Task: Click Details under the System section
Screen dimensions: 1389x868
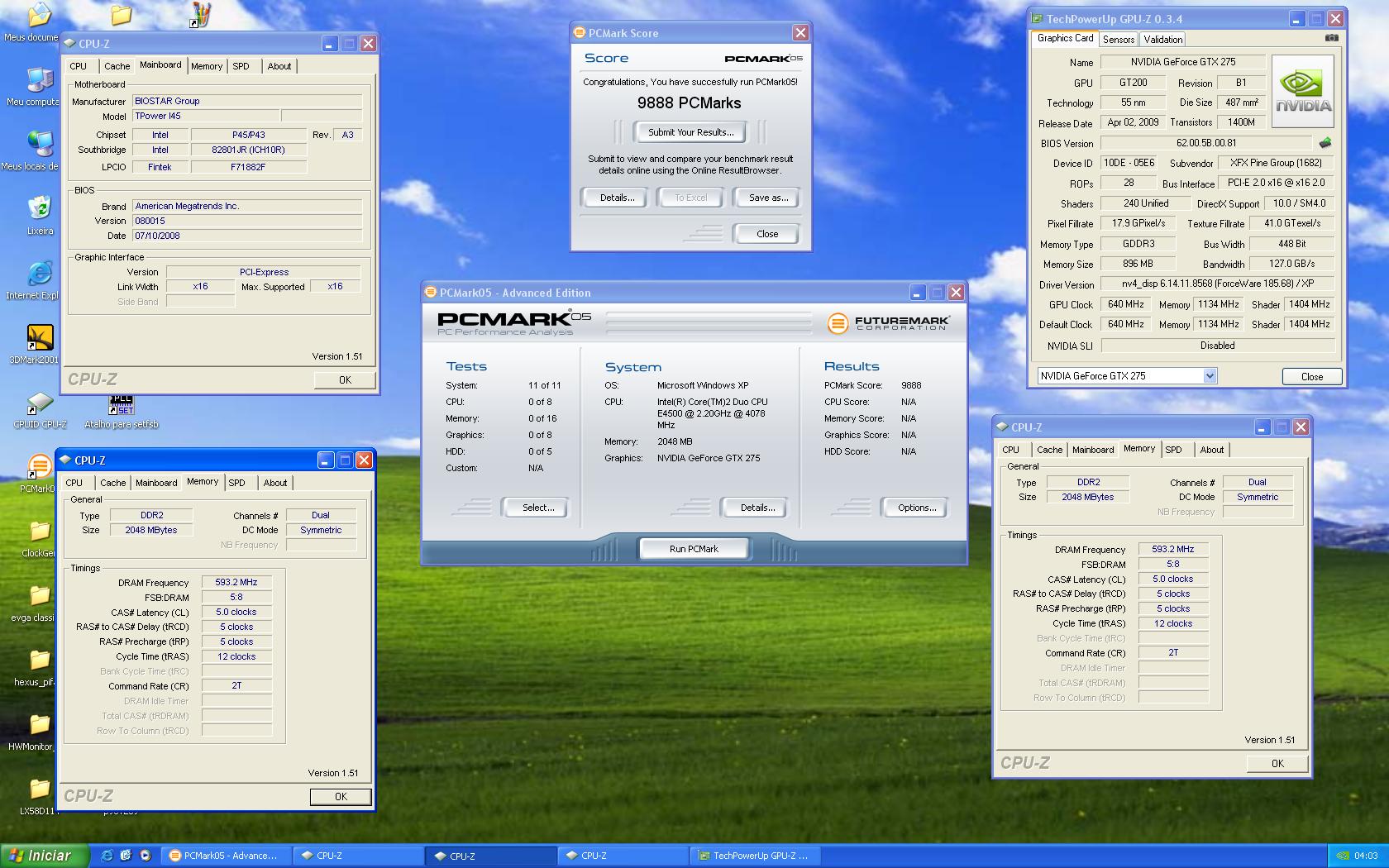Action: (x=757, y=508)
